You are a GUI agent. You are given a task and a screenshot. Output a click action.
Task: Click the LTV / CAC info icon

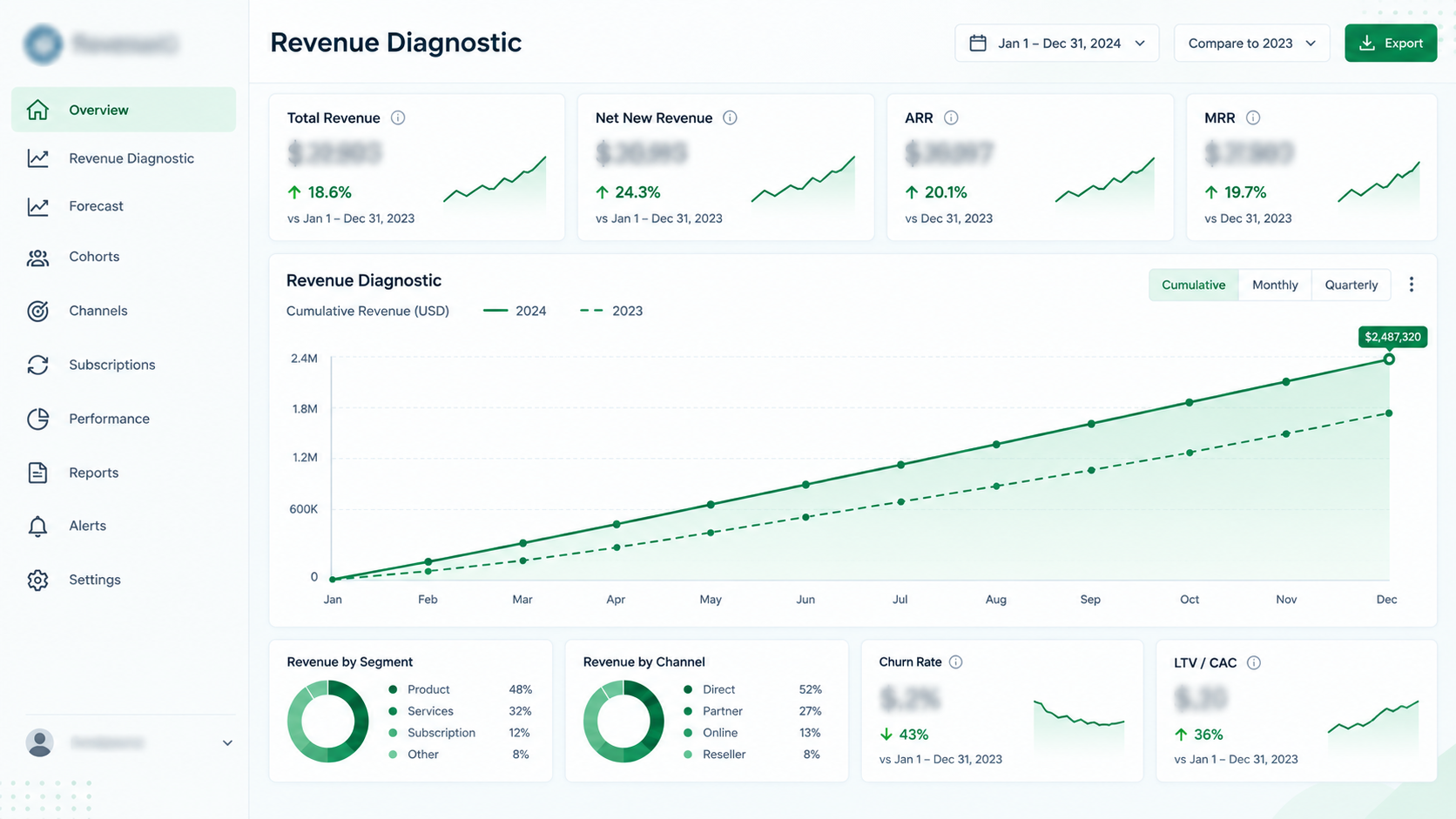[x=1254, y=663]
